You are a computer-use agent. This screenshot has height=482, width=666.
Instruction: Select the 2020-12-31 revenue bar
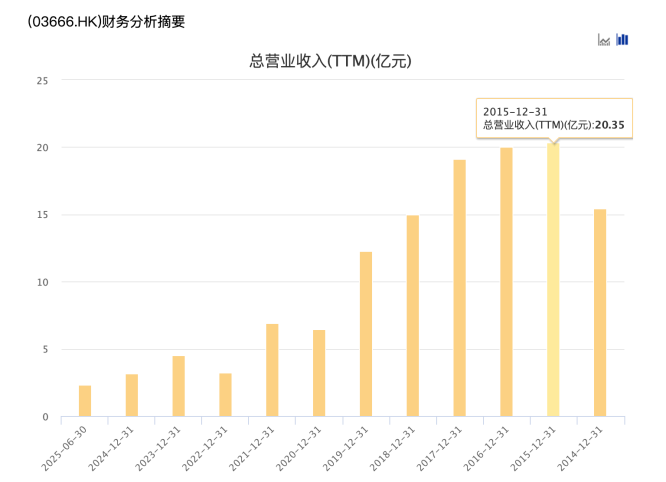click(319, 373)
